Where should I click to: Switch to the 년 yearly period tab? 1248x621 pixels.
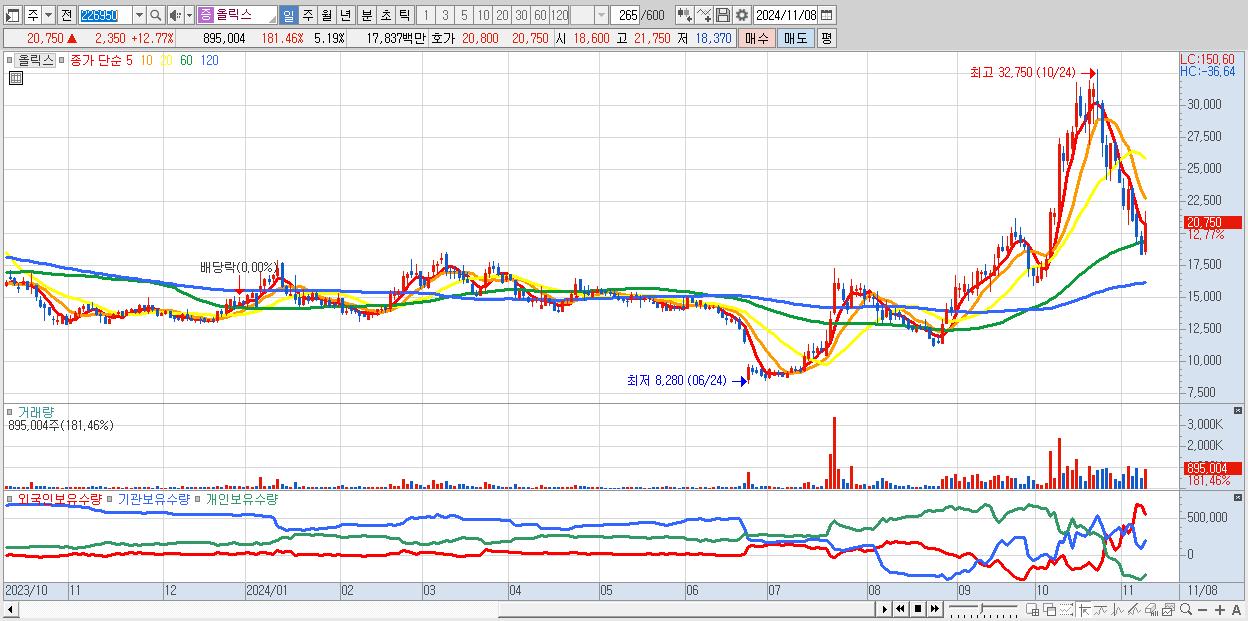tap(345, 15)
